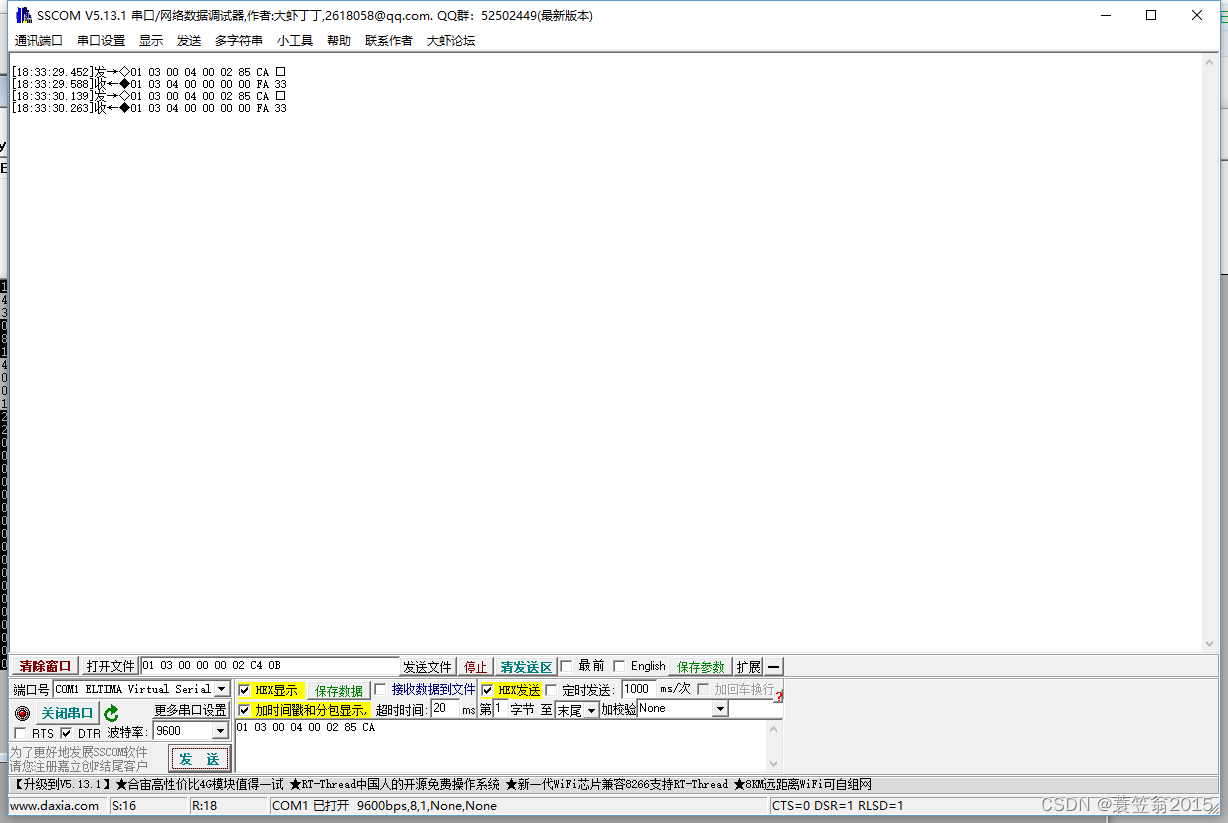Click the send area scrollbar up arrow

(x=774, y=728)
